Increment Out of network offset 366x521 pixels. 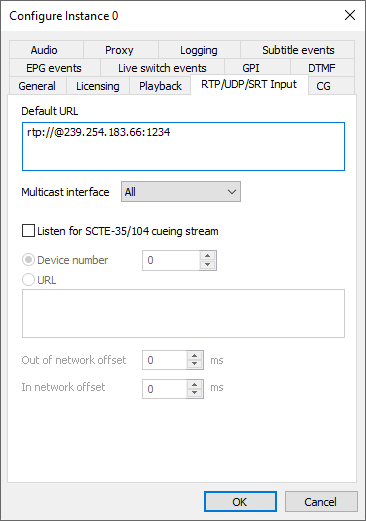[x=195, y=356]
